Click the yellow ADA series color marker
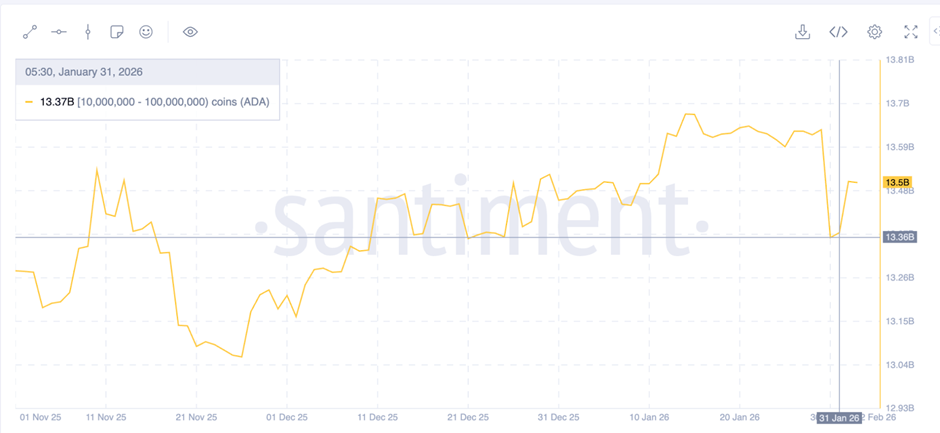 [29, 102]
